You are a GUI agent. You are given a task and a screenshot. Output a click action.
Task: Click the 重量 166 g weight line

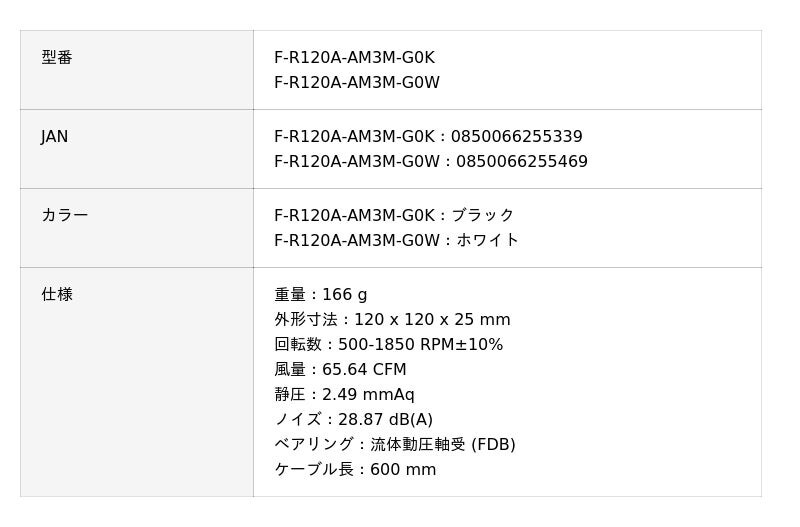pyautogui.click(x=321, y=295)
